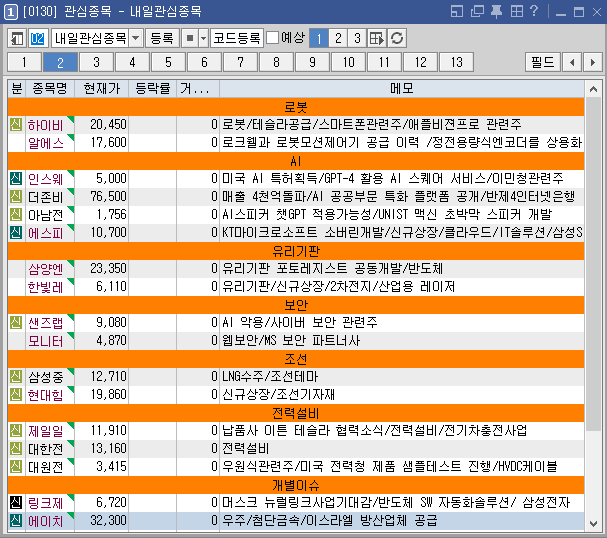
Task: Click the black 신 icon on 링크제 row
Action: pyautogui.click(x=16, y=502)
